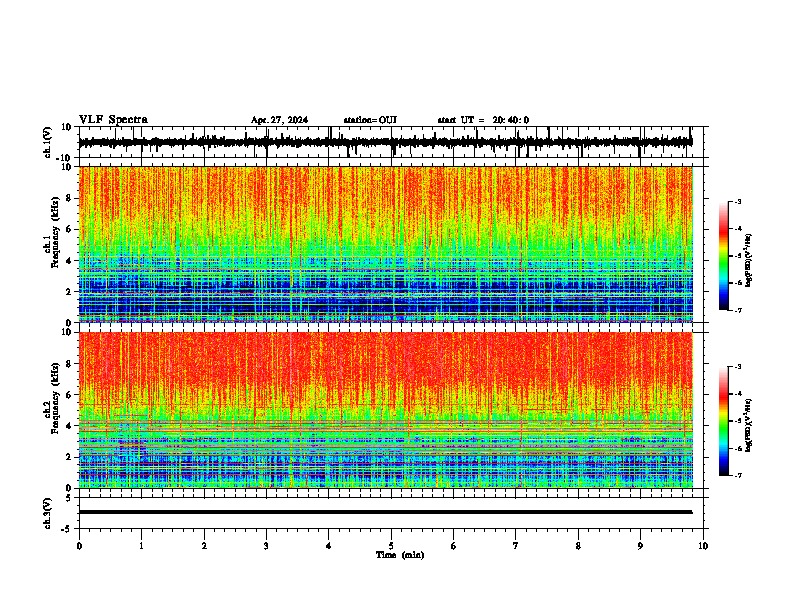This screenshot has height=612, width=792.
Task: Click the "start UT = 20:40:0" text
Action: point(483,120)
